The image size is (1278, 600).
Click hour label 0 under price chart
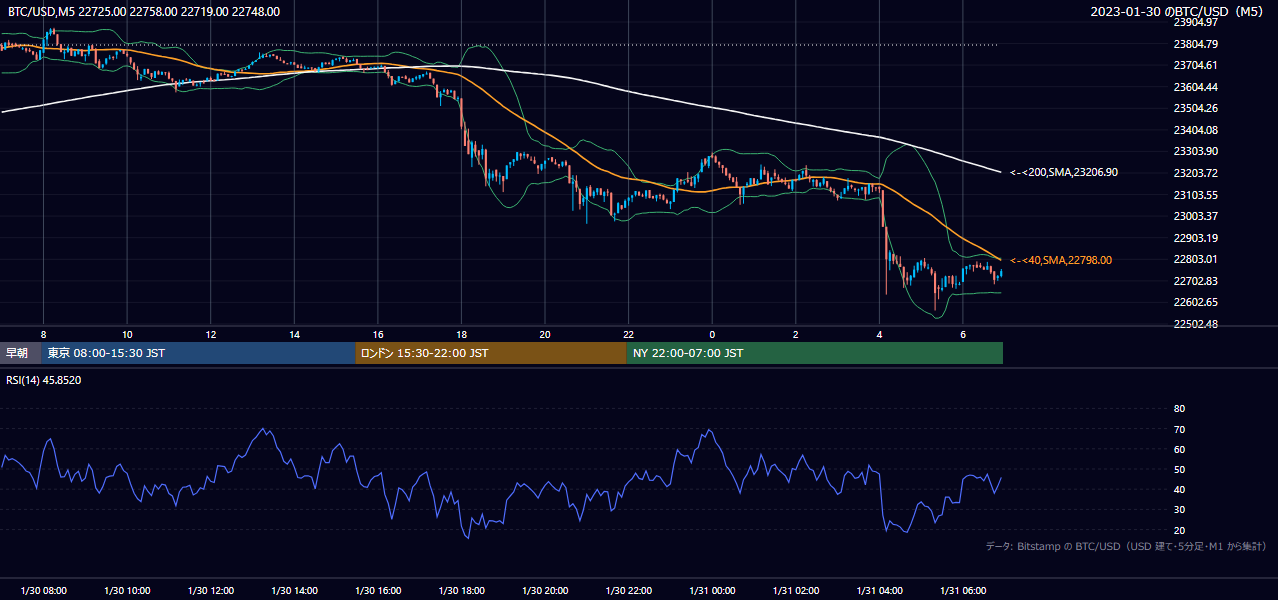[712, 334]
